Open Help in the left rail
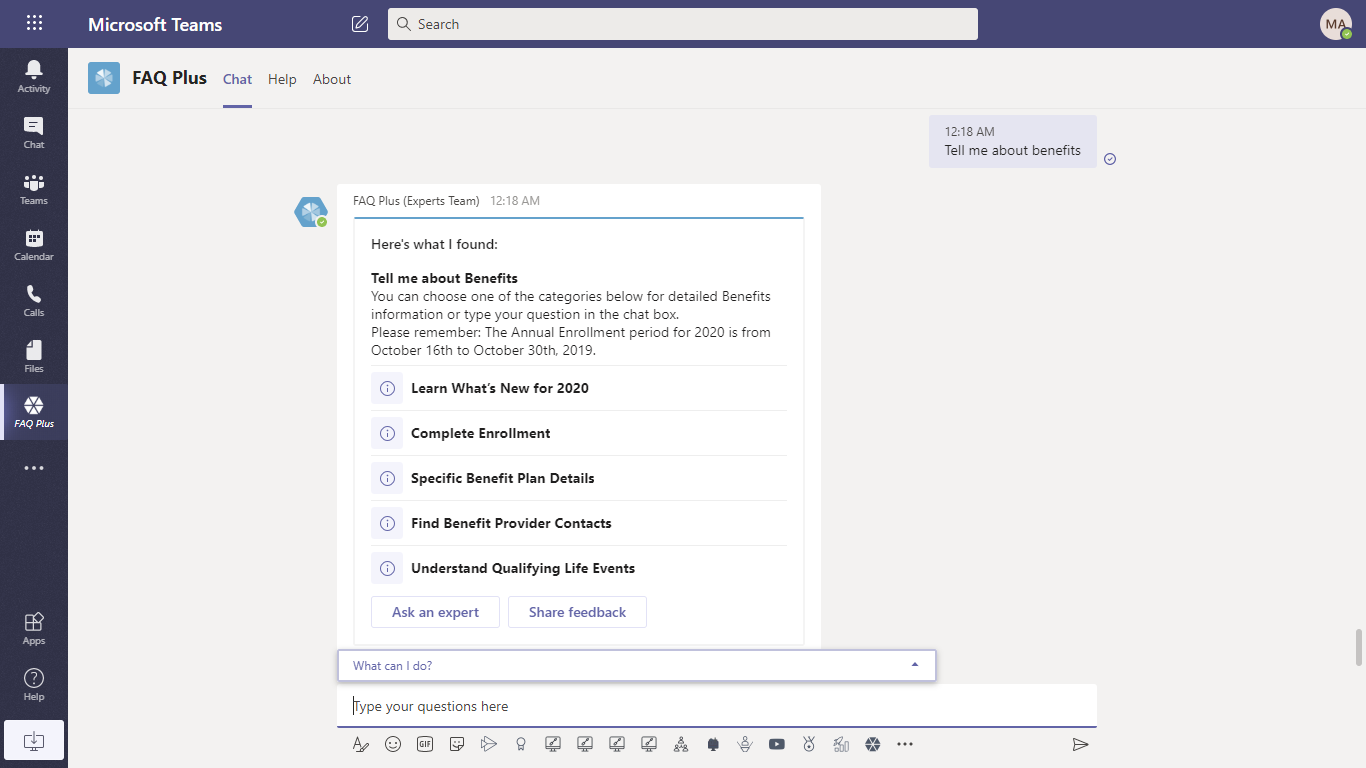Viewport: 1366px width, 768px height. click(34, 684)
